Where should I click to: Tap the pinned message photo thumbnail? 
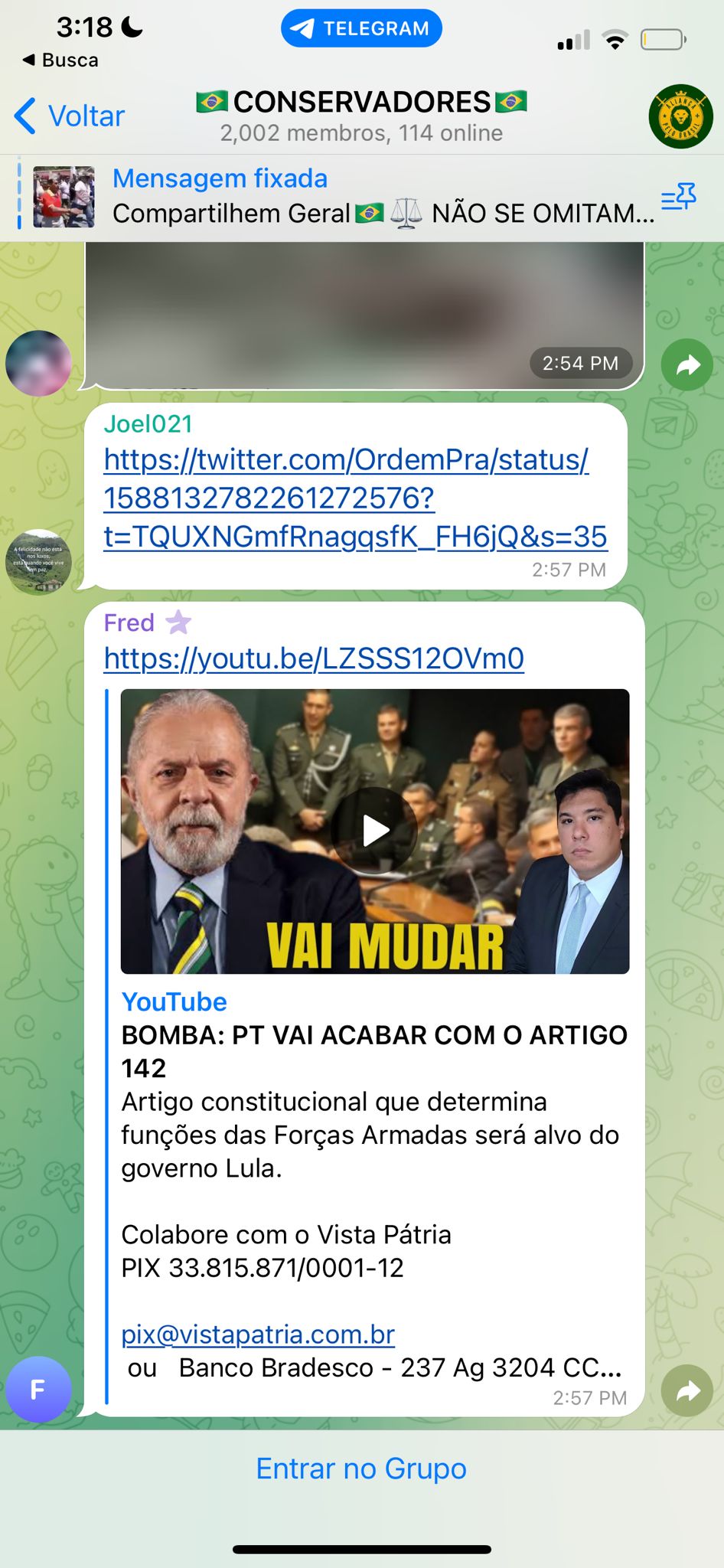[64, 197]
